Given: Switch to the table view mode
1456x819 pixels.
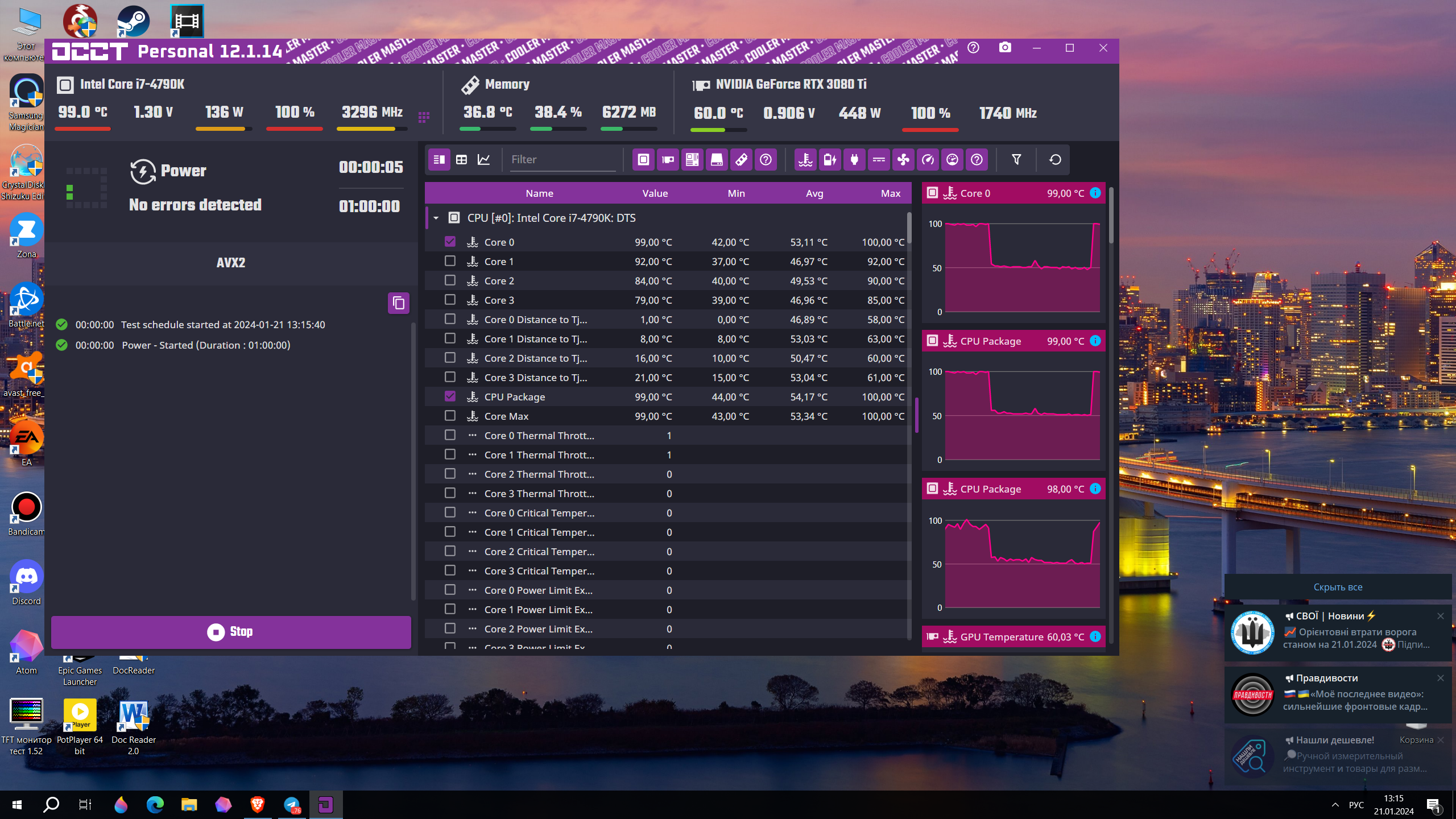Looking at the screenshot, I should click(461, 160).
